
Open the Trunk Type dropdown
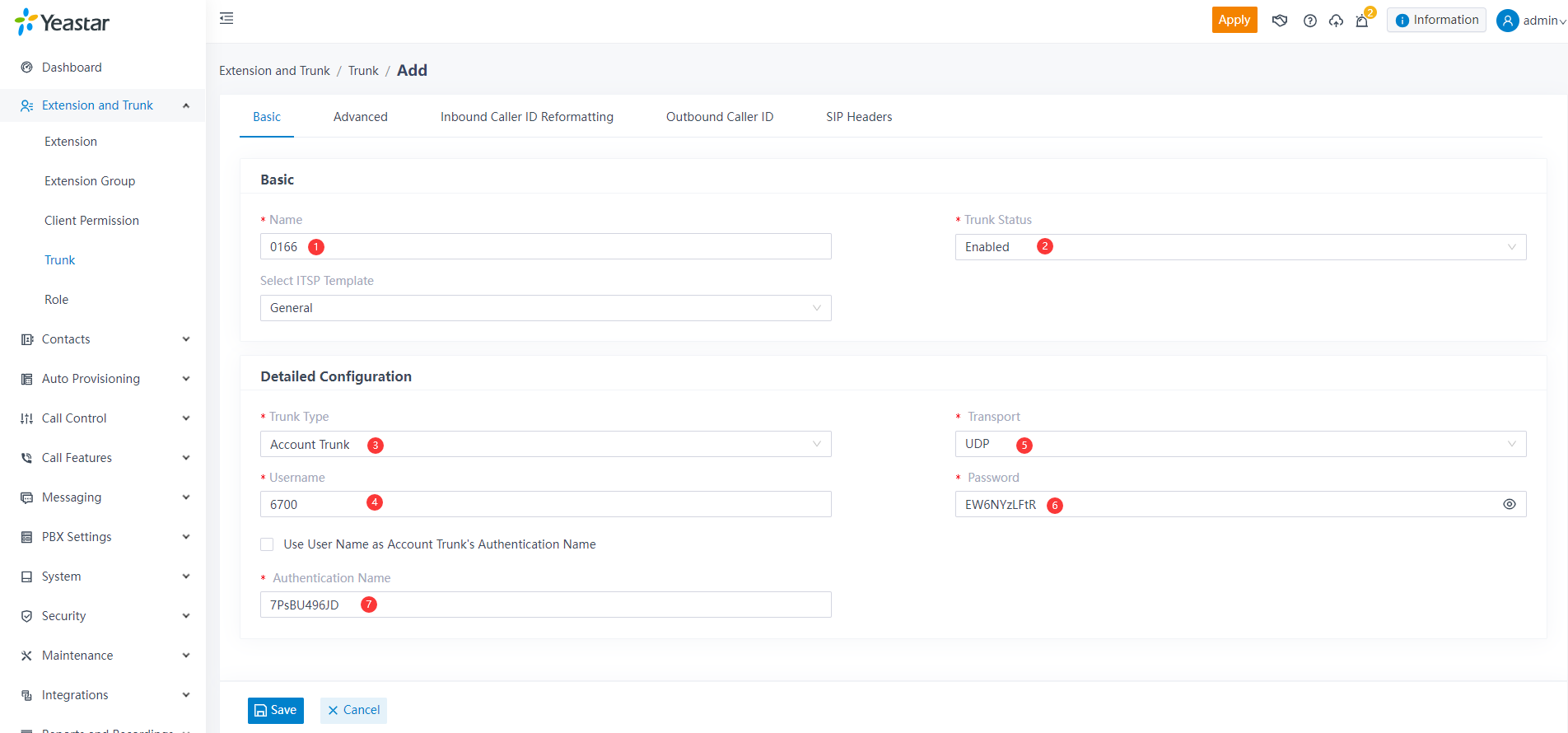(545, 444)
